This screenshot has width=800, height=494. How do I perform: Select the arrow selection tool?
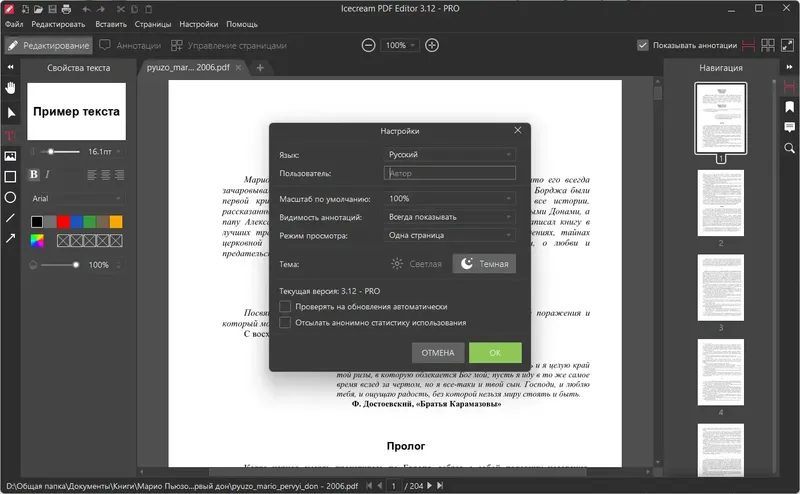11,113
